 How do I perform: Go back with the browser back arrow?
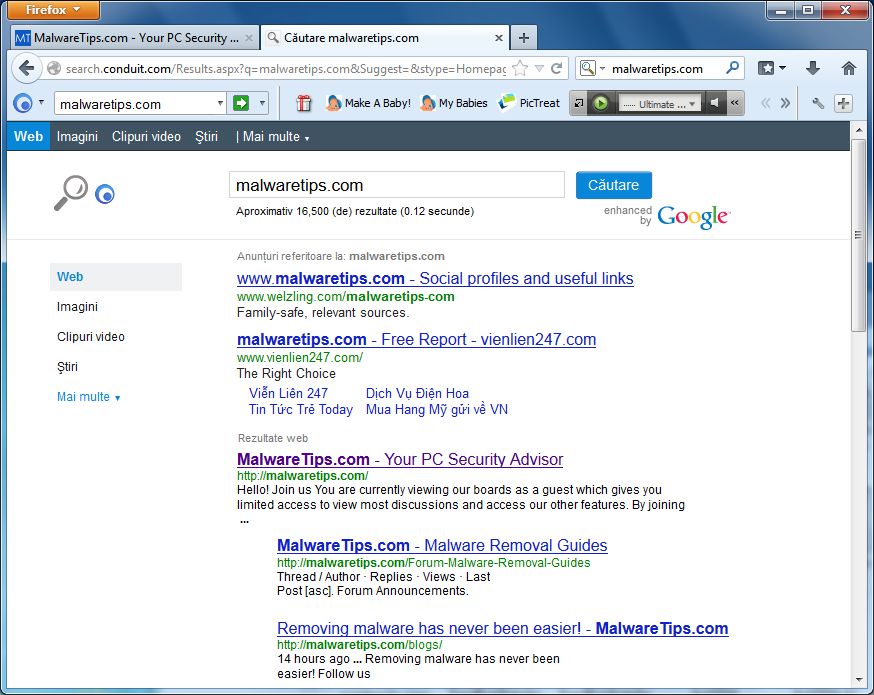[26, 69]
